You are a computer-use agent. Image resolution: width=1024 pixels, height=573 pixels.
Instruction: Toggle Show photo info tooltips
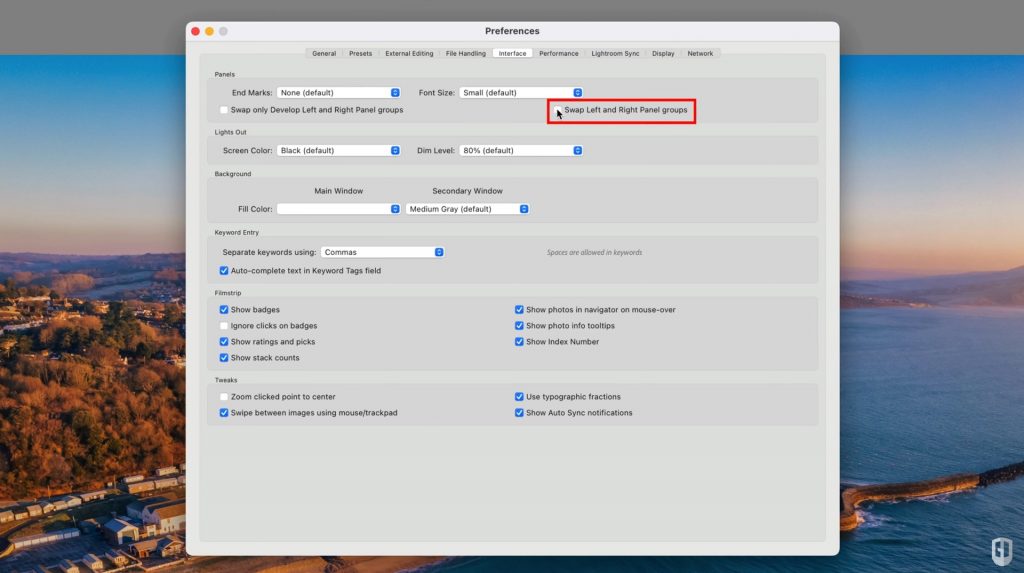coord(519,326)
